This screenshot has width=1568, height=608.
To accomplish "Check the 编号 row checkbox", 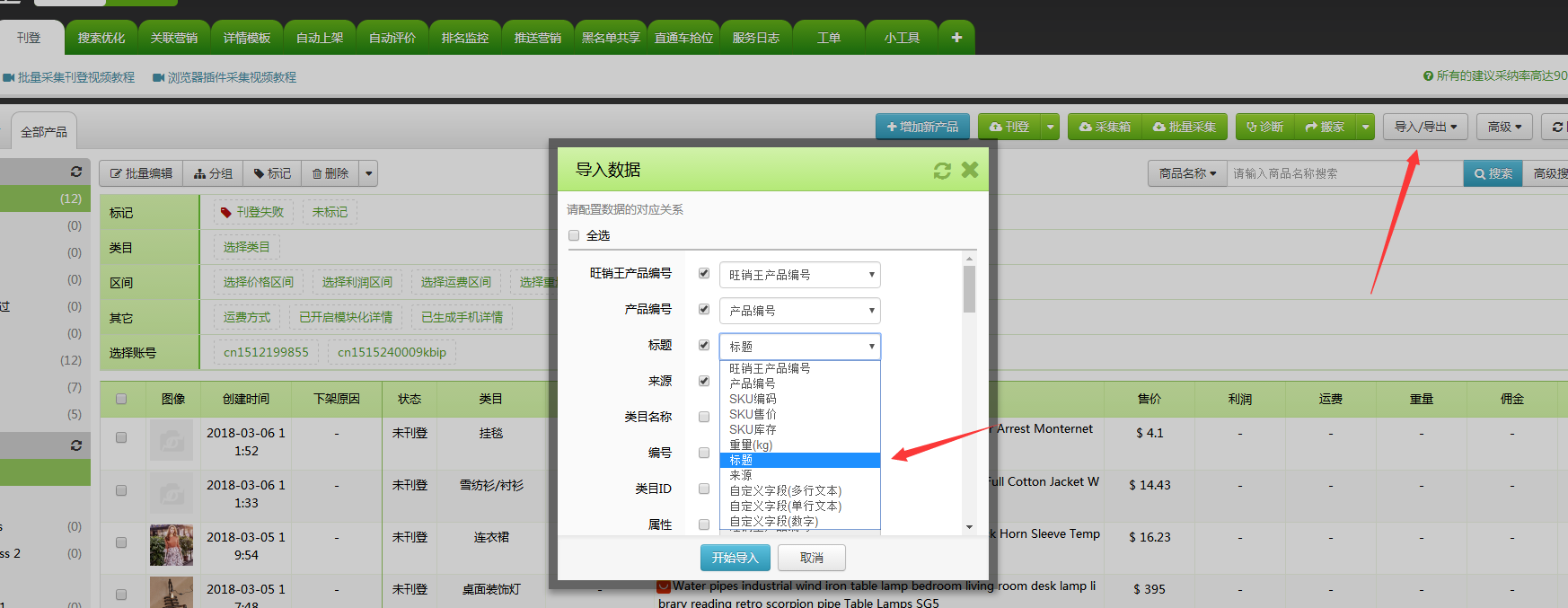I will [704, 453].
